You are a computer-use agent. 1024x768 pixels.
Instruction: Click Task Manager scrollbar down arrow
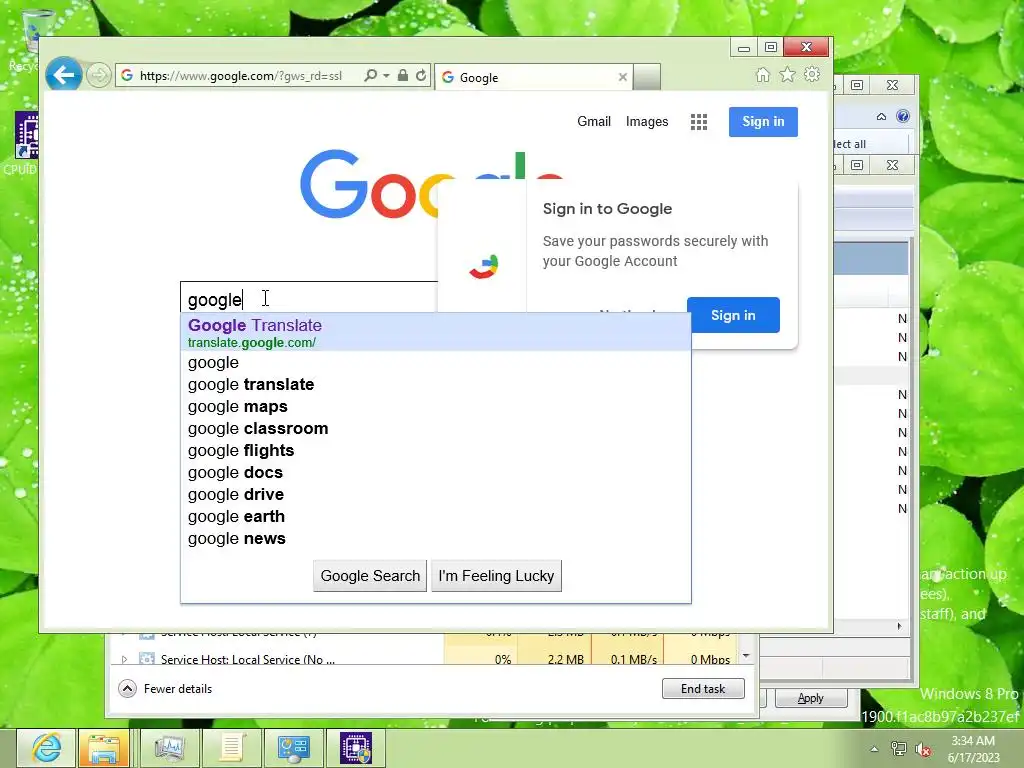coord(746,655)
